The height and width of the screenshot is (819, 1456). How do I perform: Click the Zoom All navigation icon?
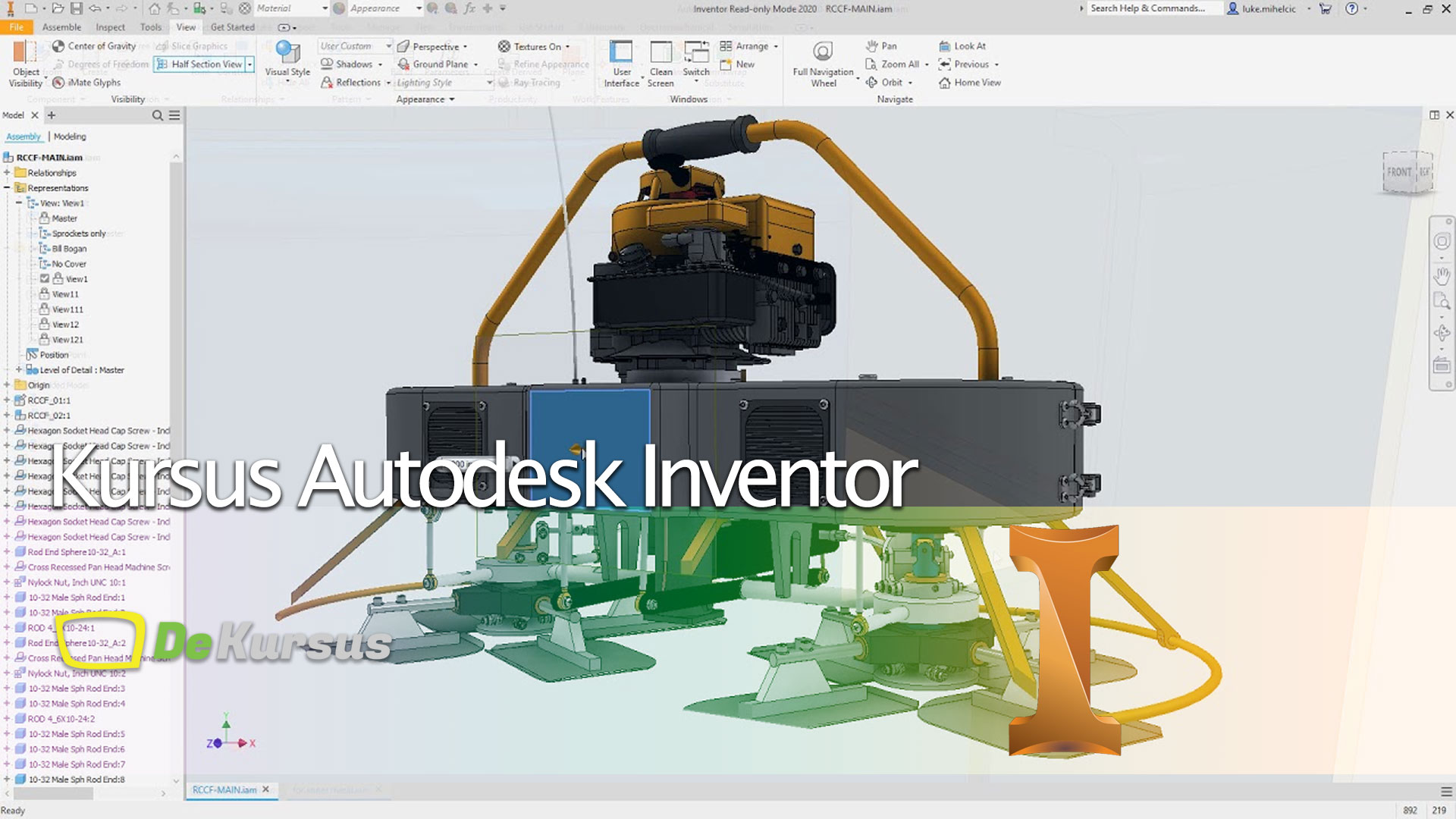click(895, 64)
